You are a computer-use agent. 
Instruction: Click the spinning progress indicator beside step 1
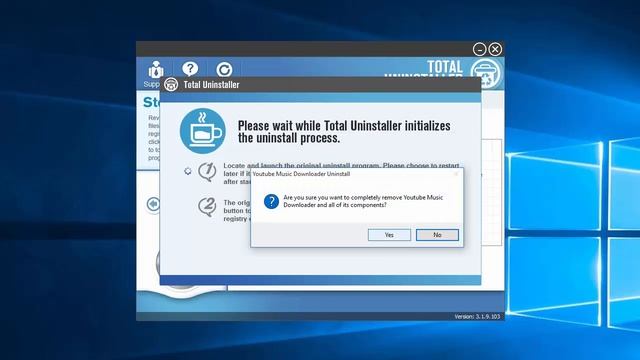click(187, 171)
